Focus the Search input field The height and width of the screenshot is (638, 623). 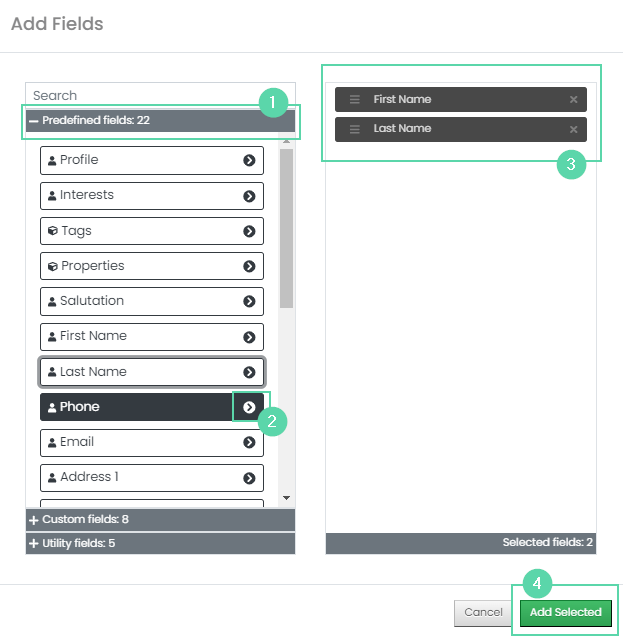[146, 96]
